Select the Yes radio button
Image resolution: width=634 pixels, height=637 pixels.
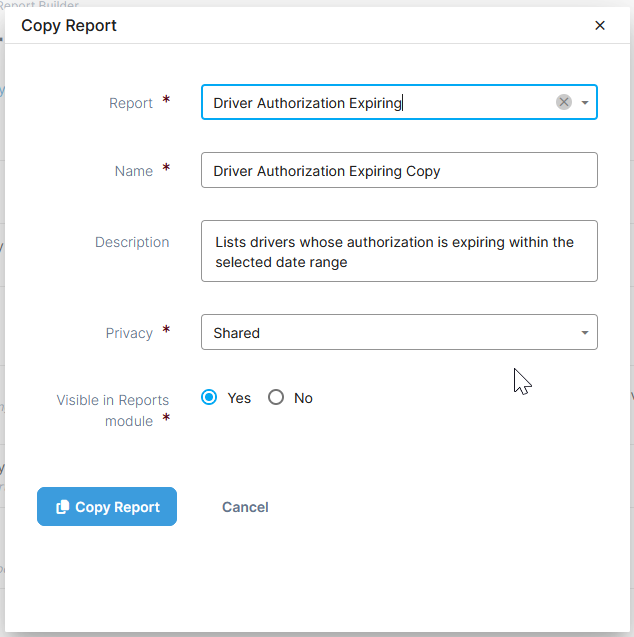(209, 398)
